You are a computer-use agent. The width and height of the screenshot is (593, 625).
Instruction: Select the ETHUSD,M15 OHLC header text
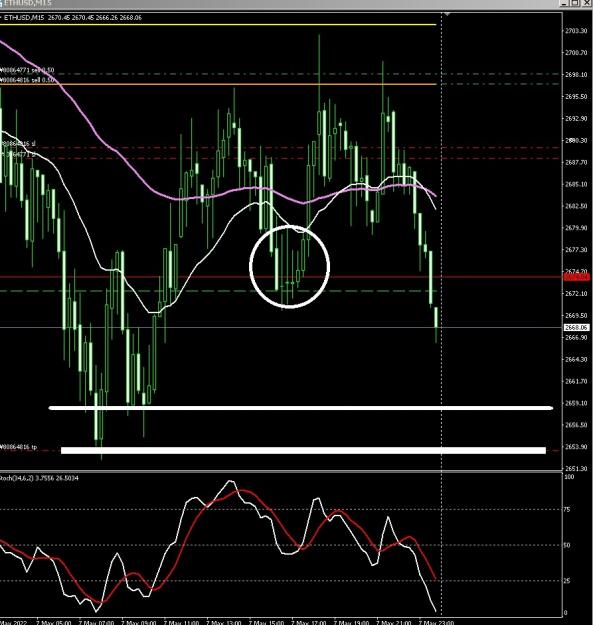73,18
